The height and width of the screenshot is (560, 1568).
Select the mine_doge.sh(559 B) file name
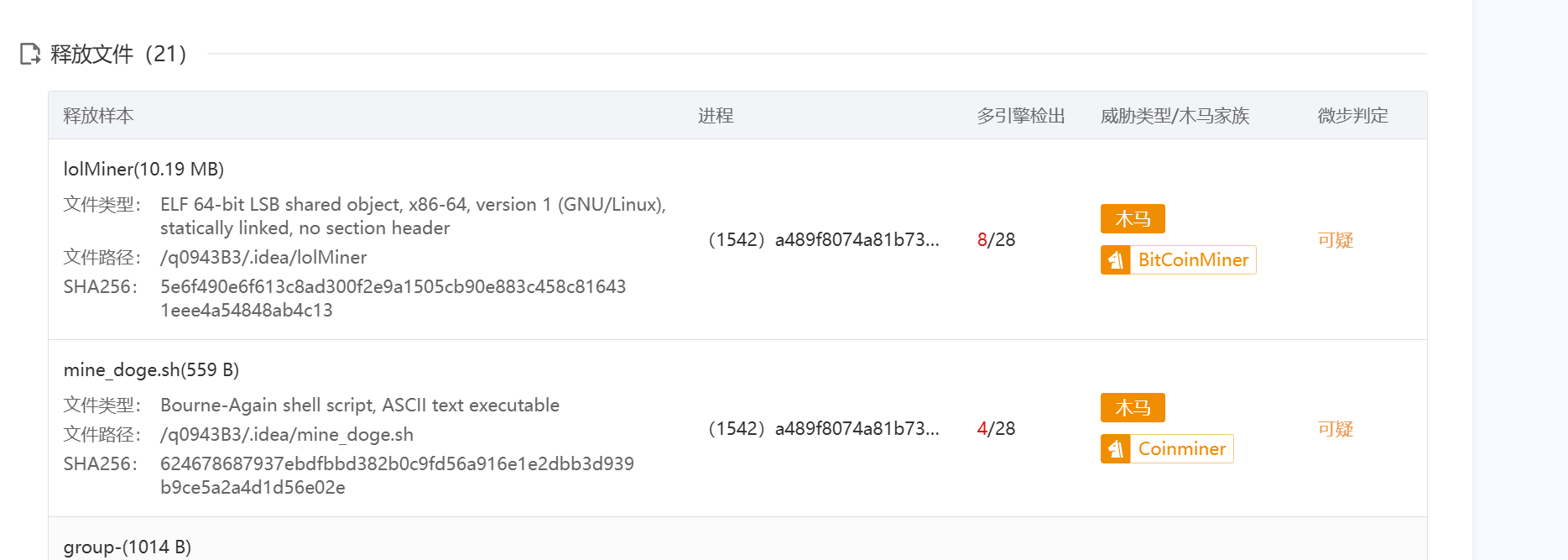151,370
